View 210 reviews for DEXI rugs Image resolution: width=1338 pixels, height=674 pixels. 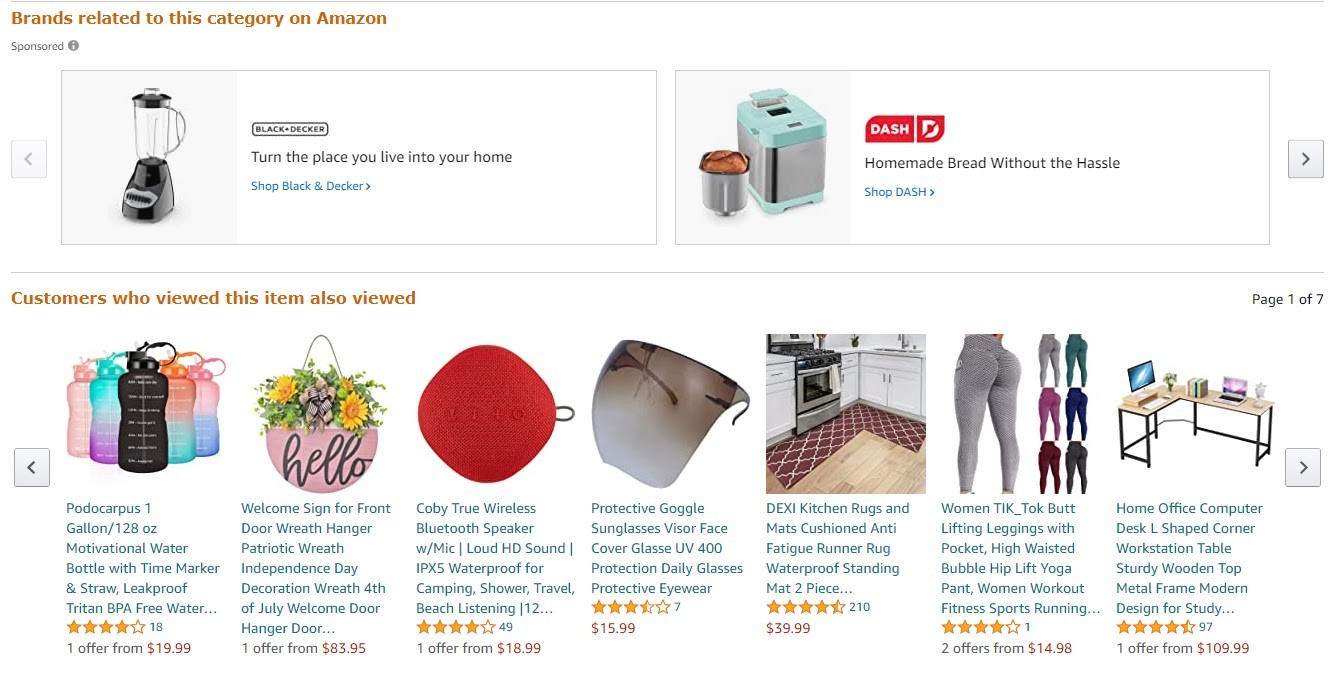pyautogui.click(x=859, y=607)
